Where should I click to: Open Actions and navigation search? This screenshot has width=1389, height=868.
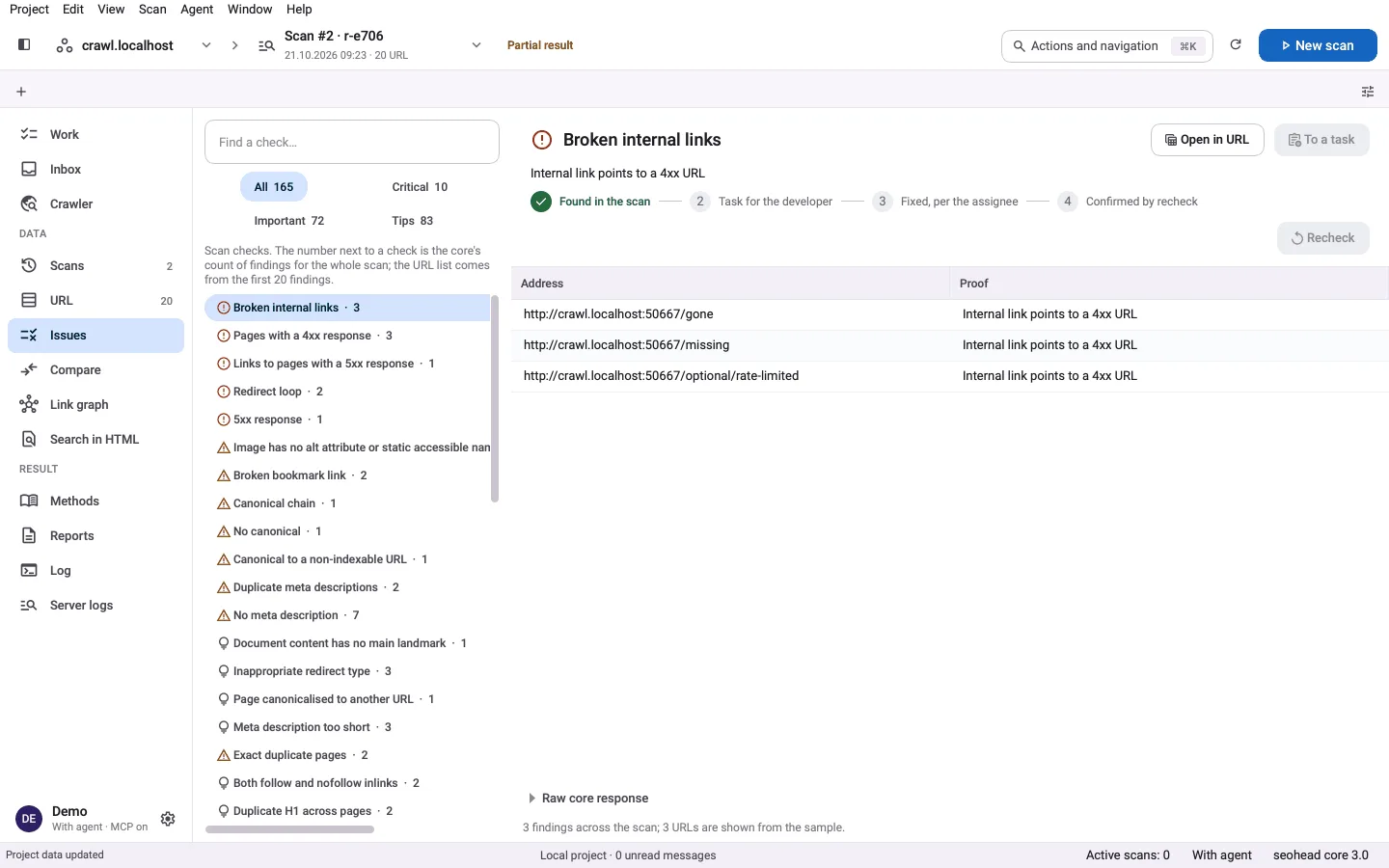coord(1107,45)
